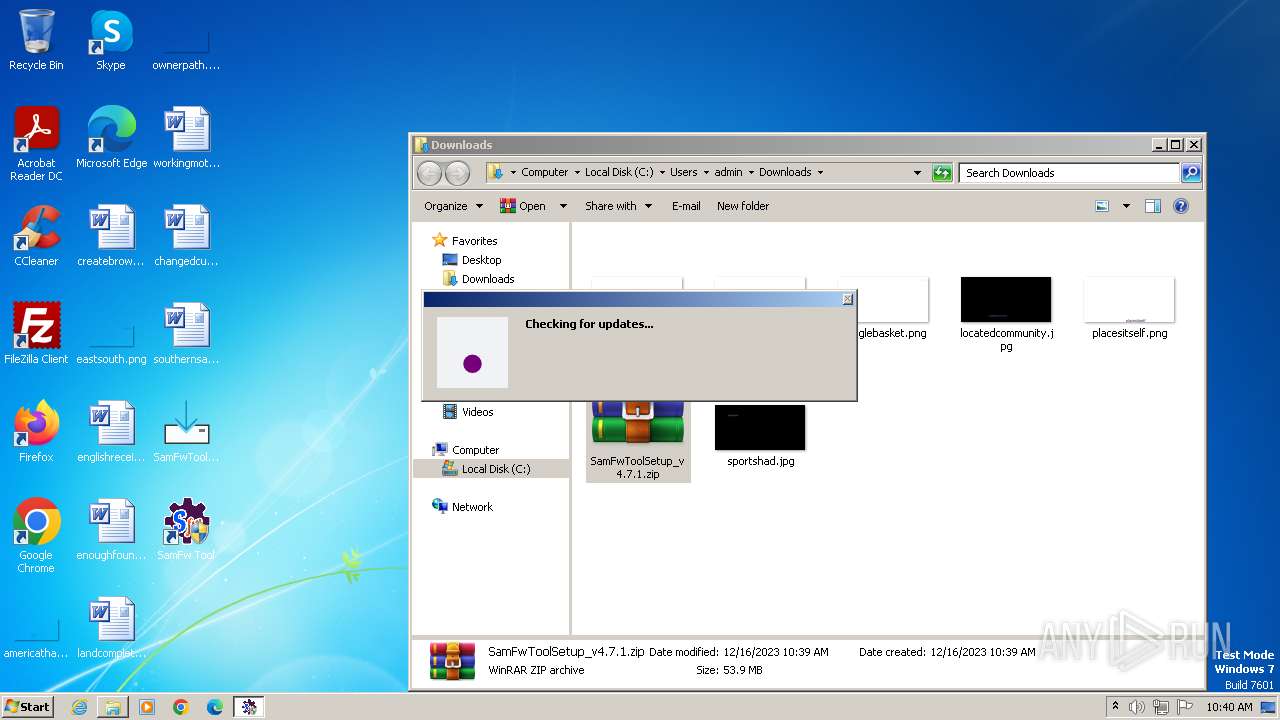Create a New folder
This screenshot has width=1280, height=720.
tap(743, 206)
